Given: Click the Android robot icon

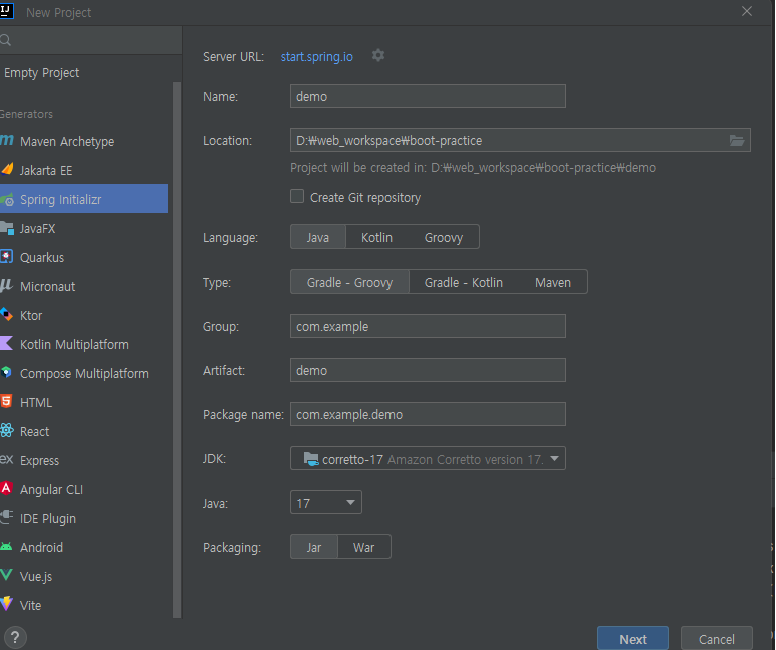Looking at the screenshot, I should pyautogui.click(x=7, y=547).
